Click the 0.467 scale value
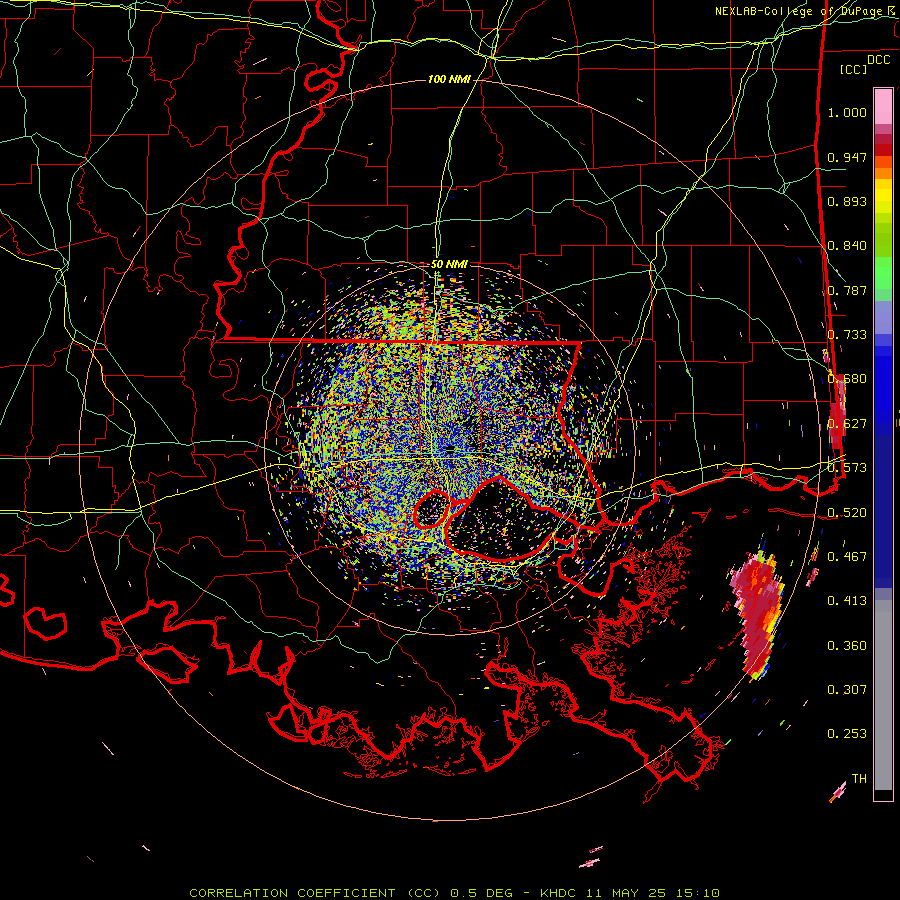The width and height of the screenshot is (900, 900). coord(847,556)
